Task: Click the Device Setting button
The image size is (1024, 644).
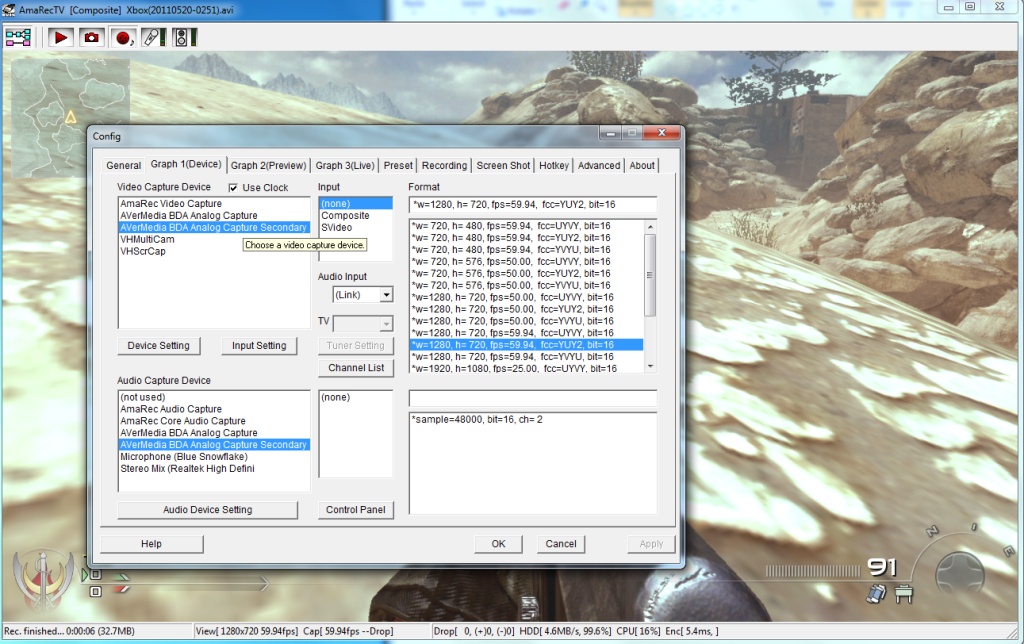Action: tap(159, 346)
